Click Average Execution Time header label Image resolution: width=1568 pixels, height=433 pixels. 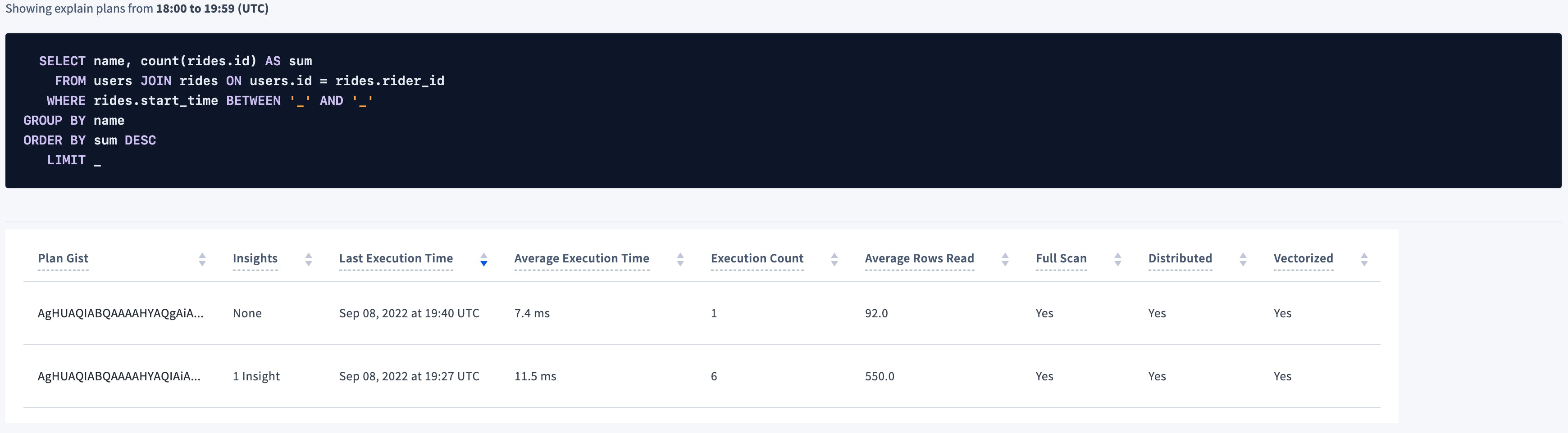[x=581, y=258]
